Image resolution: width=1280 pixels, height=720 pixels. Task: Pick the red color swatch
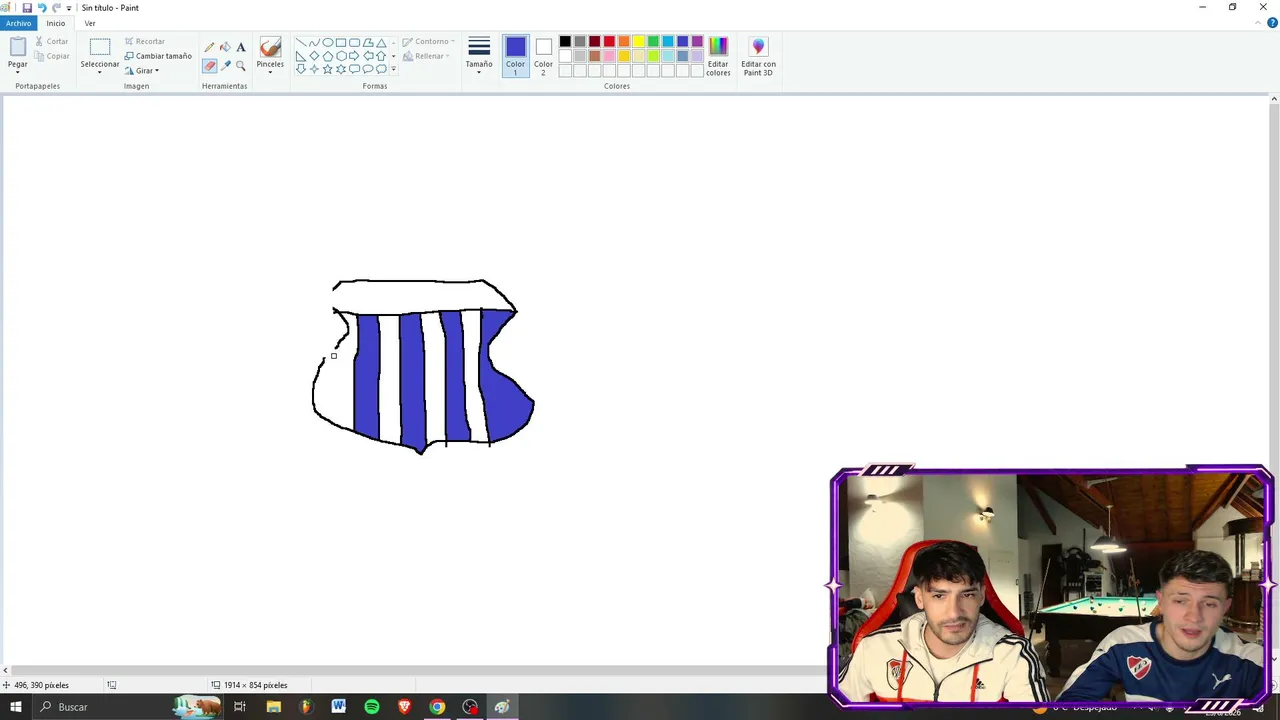point(609,42)
